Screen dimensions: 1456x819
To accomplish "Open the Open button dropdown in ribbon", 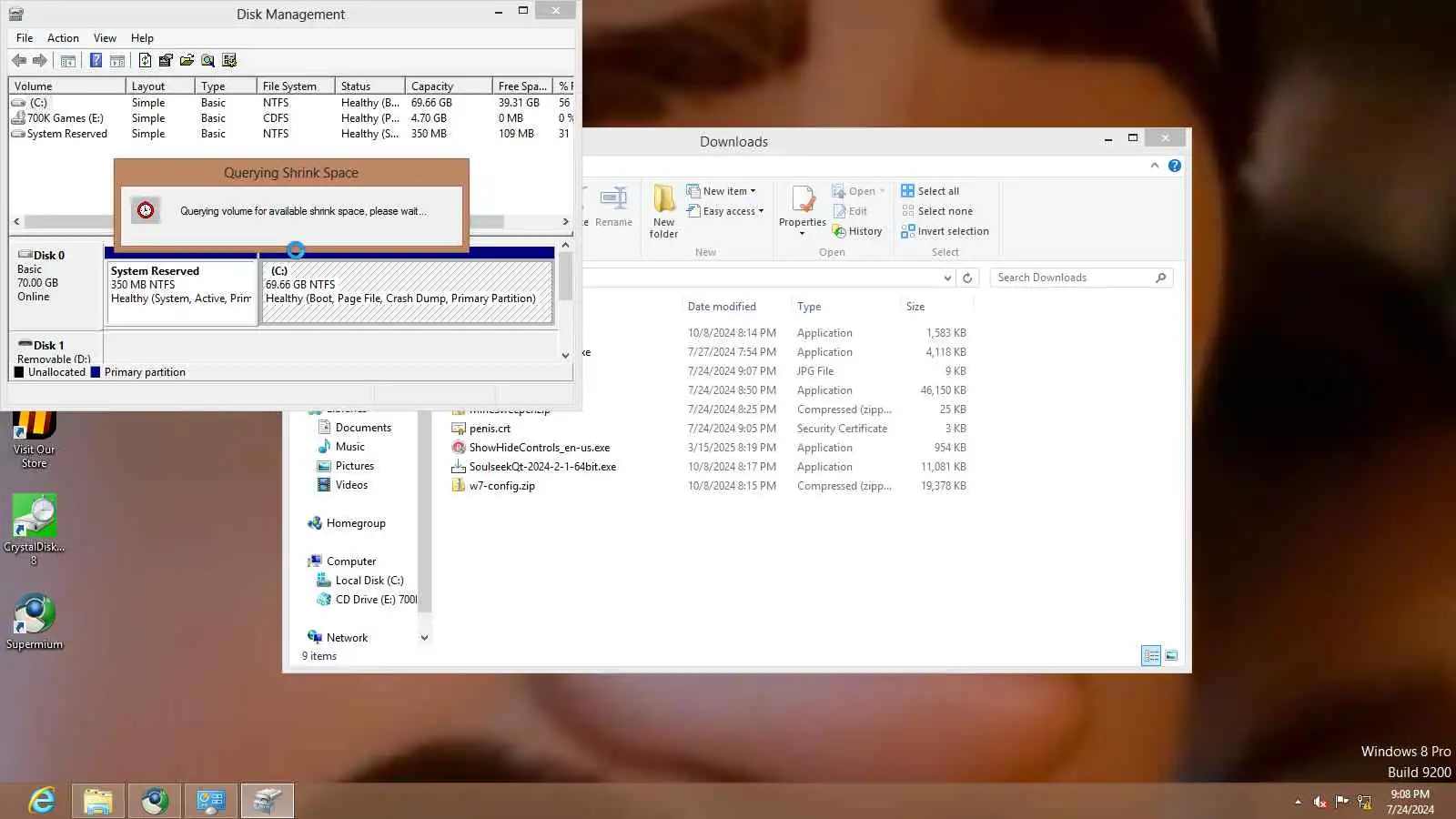I will pyautogui.click(x=882, y=192).
